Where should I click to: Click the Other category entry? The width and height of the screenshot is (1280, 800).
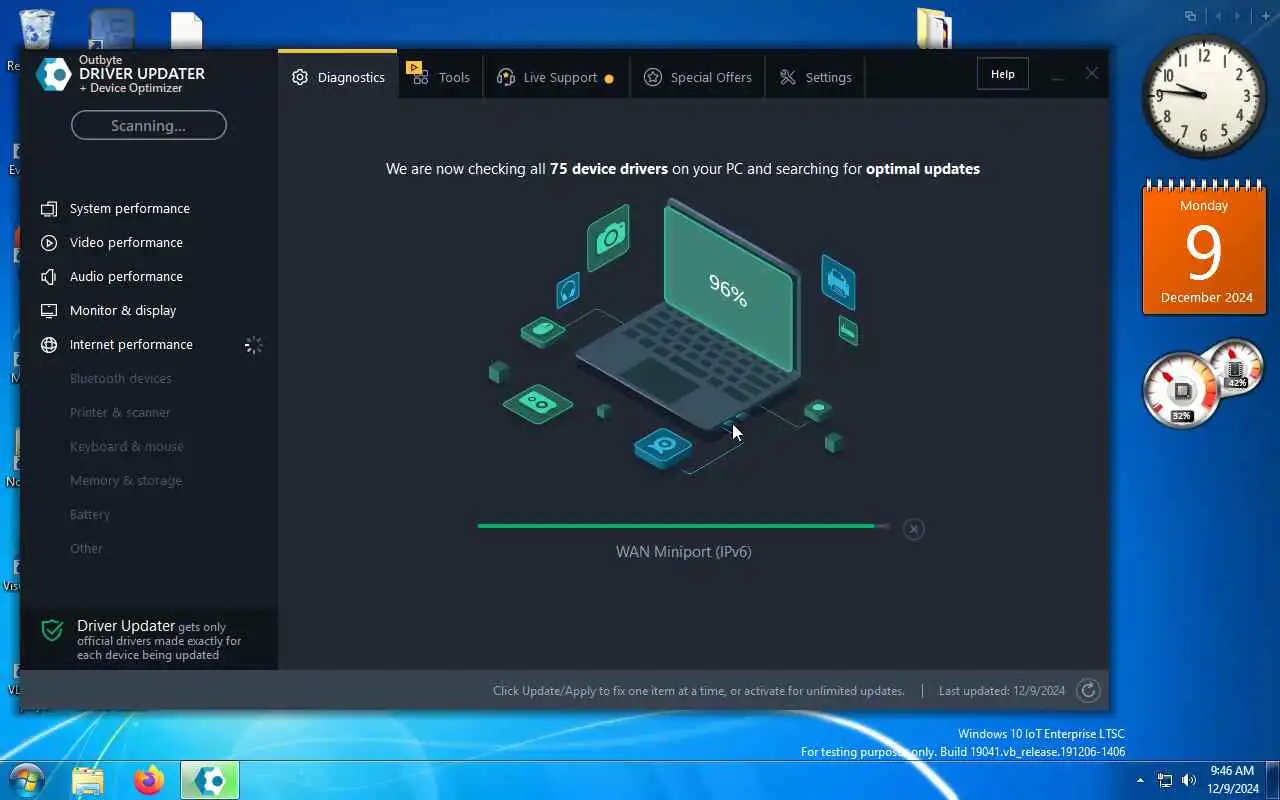point(86,548)
